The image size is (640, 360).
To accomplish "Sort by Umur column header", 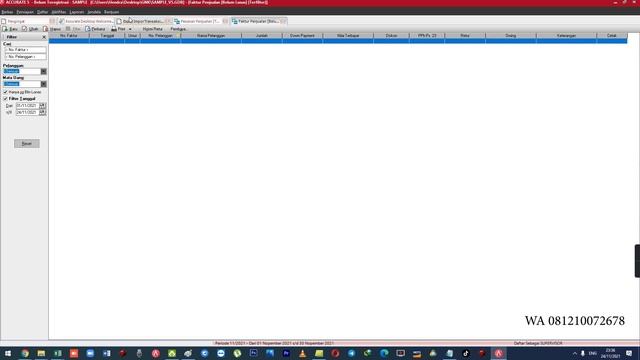I will (132, 36).
